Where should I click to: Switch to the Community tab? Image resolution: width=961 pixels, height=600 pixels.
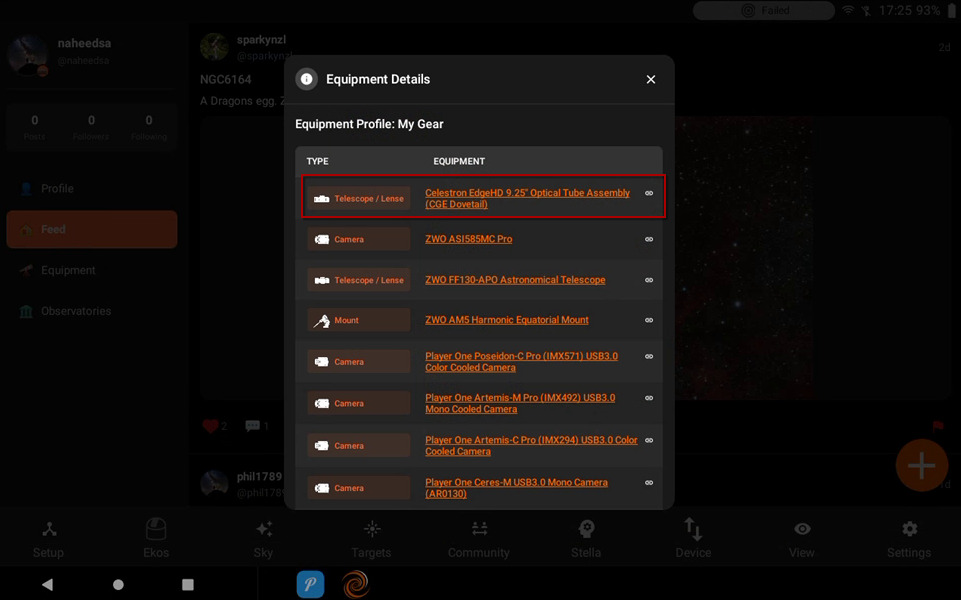tap(479, 539)
